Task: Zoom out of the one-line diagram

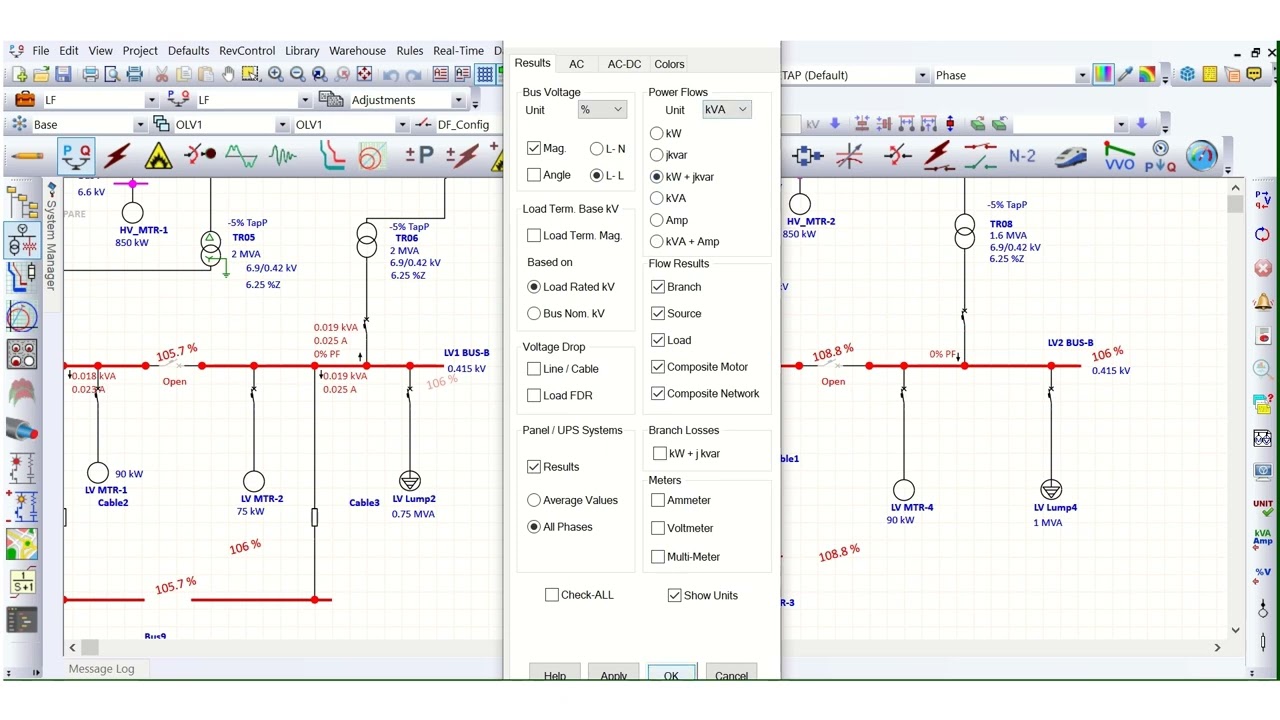Action: (x=297, y=75)
